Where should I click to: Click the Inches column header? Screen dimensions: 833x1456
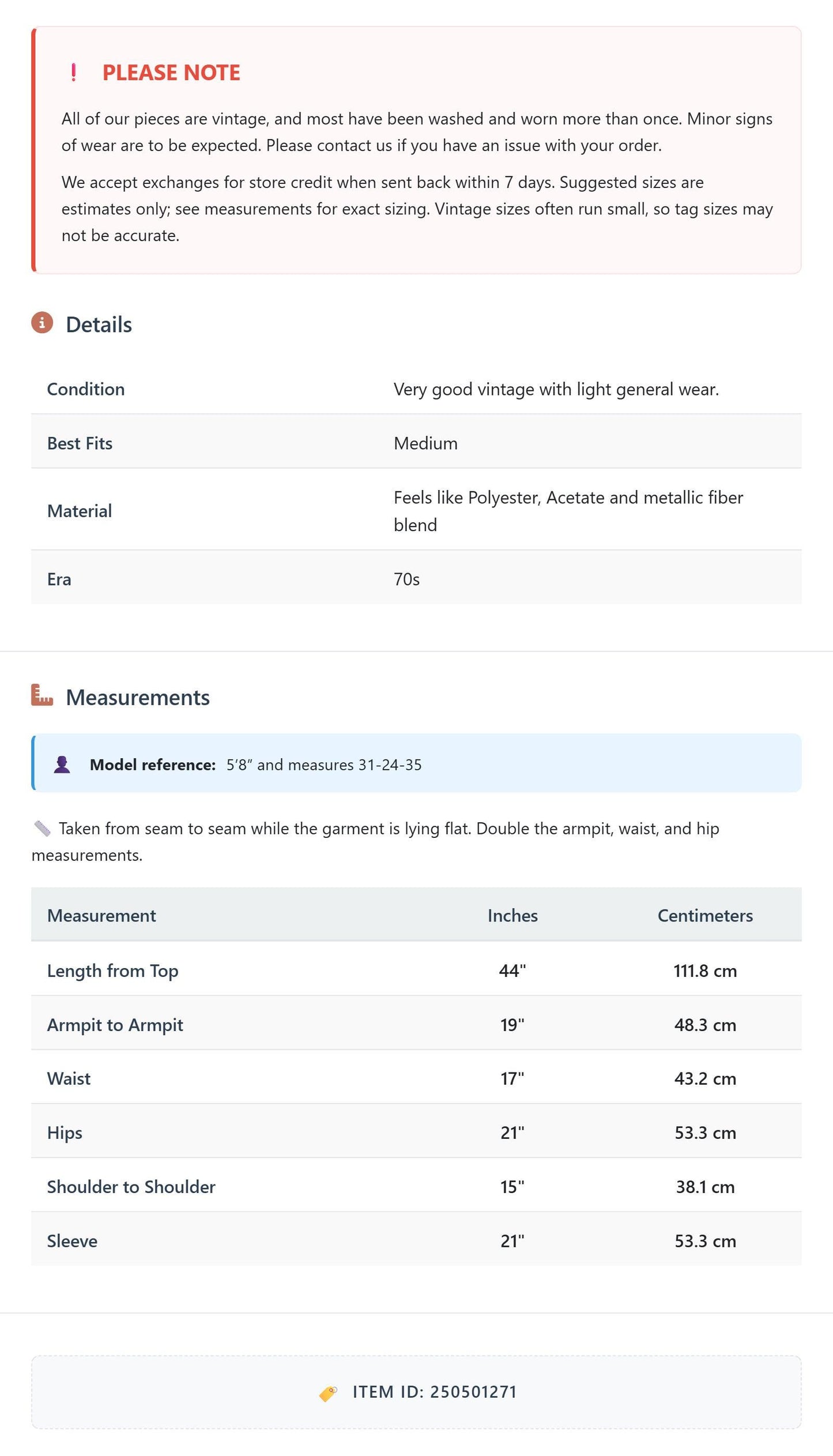click(512, 915)
